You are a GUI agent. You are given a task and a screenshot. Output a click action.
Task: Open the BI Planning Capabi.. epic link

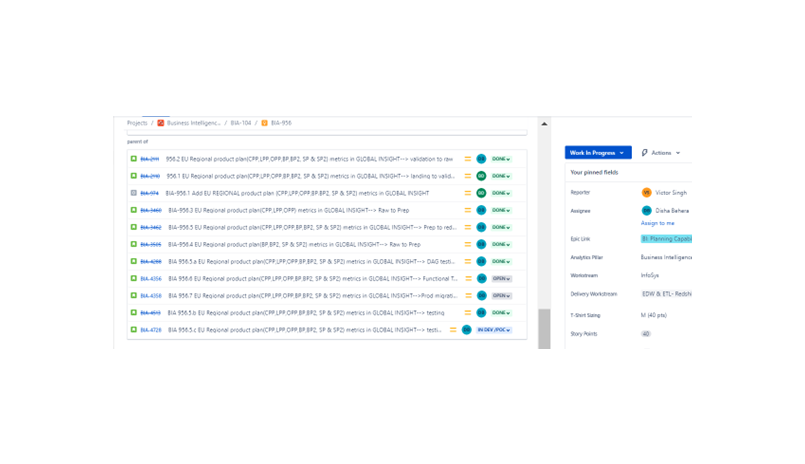click(x=666, y=239)
